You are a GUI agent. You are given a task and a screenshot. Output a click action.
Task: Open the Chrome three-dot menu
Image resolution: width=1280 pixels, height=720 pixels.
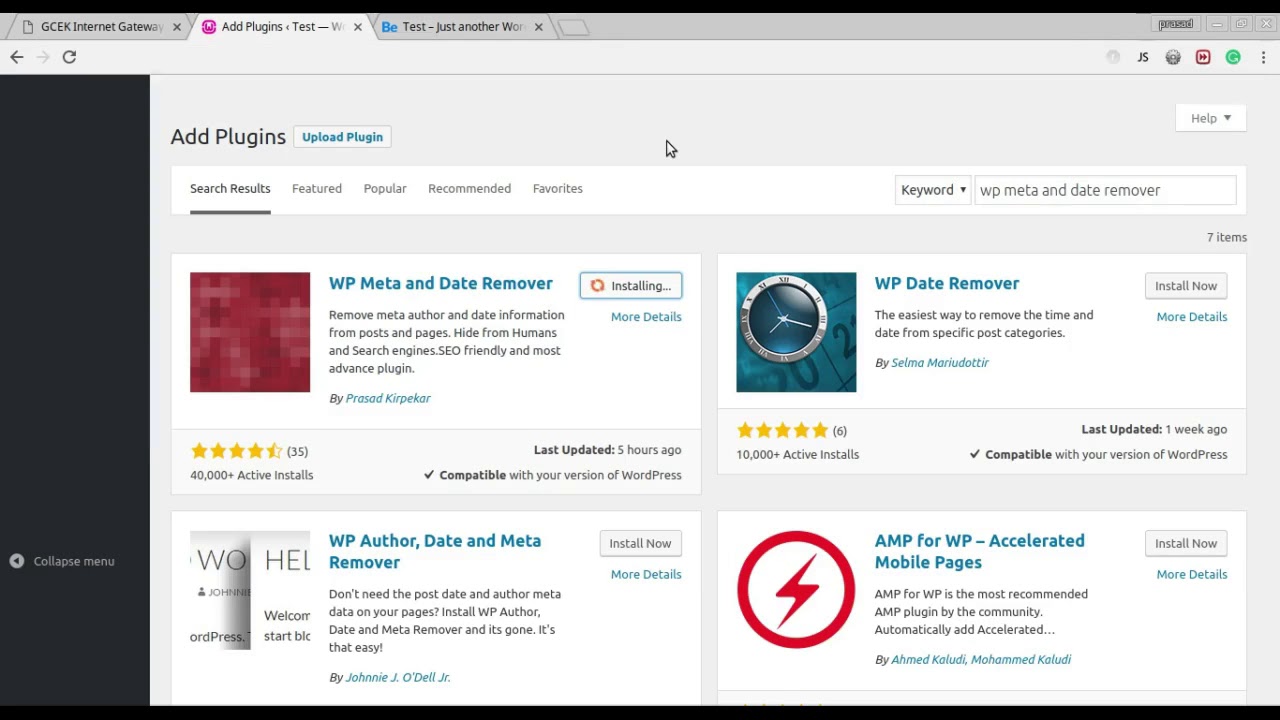pyautogui.click(x=1263, y=57)
